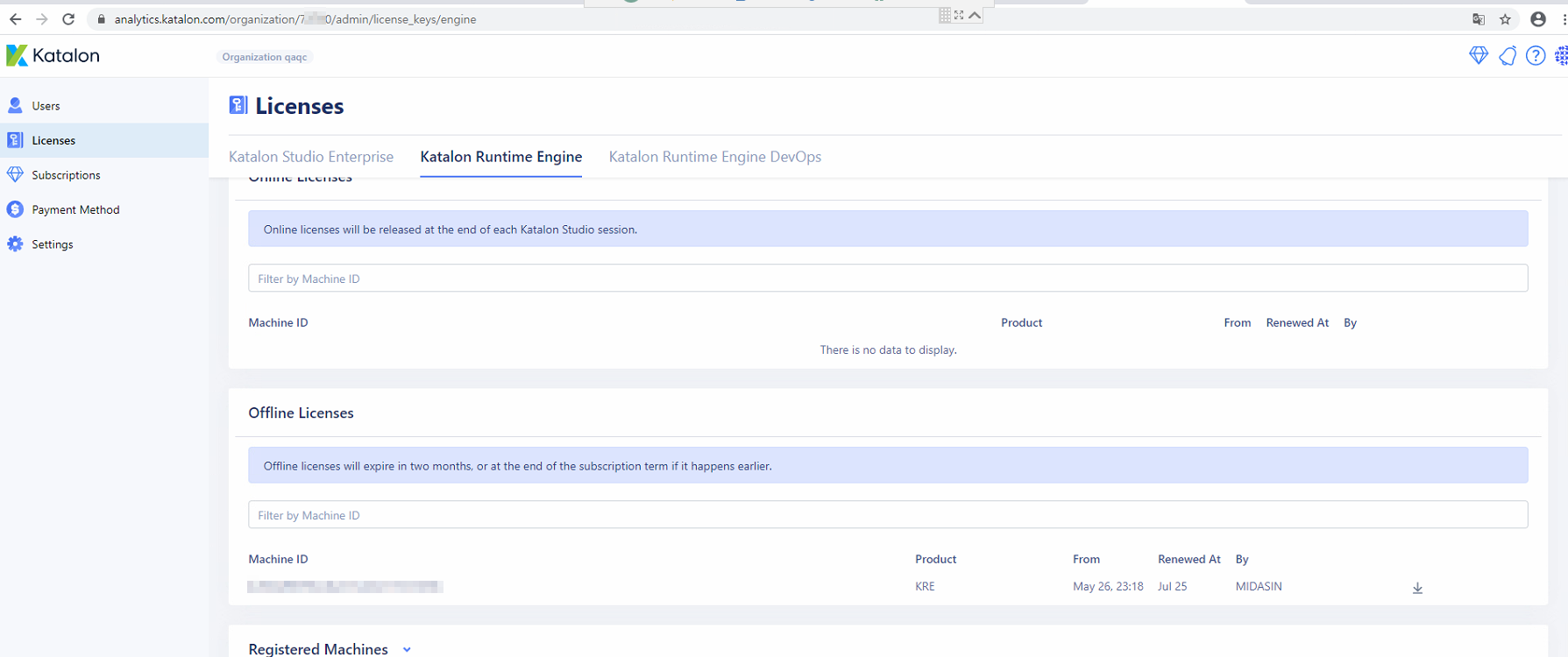
Task: Click the Payment Method sidebar icon
Action: pyautogui.click(x=15, y=209)
